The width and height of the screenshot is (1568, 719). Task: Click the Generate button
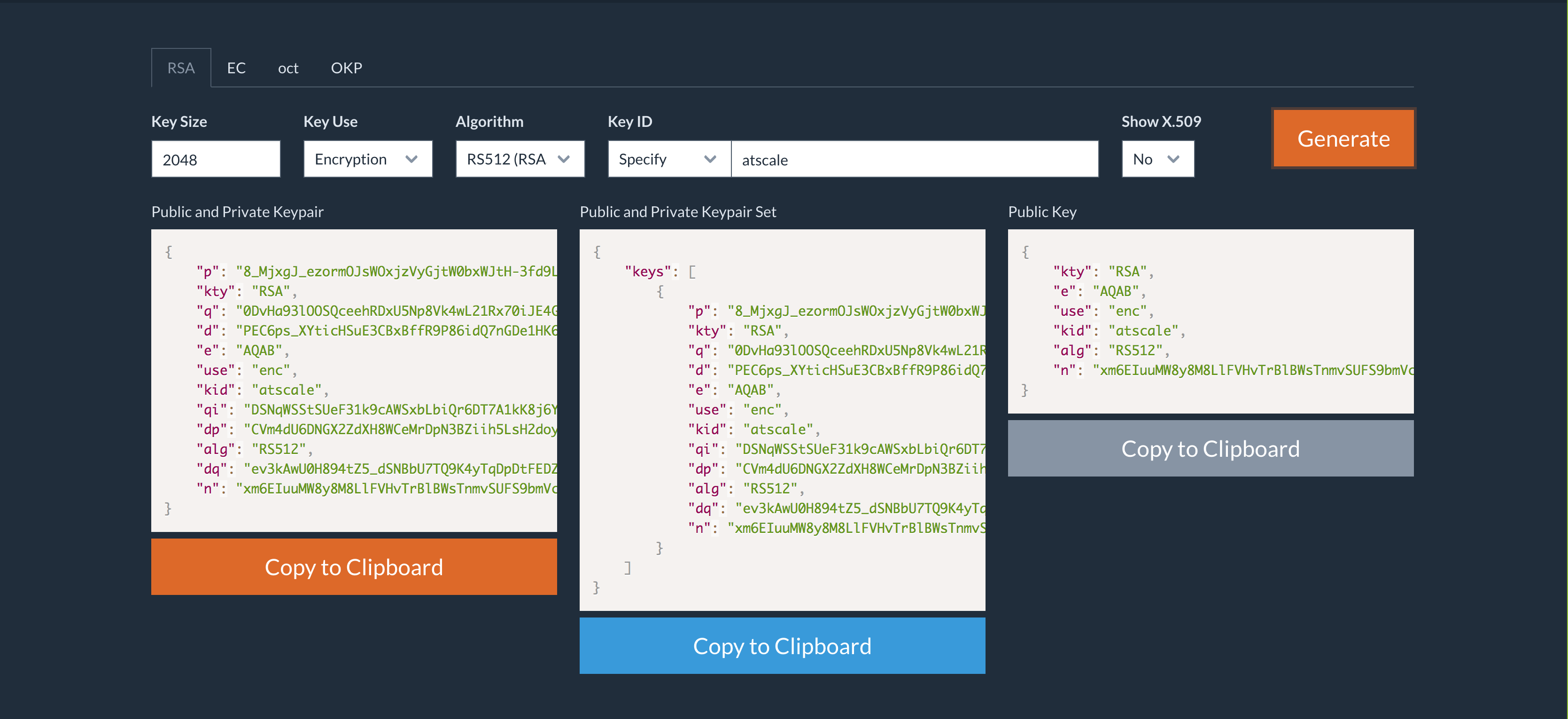pos(1344,138)
